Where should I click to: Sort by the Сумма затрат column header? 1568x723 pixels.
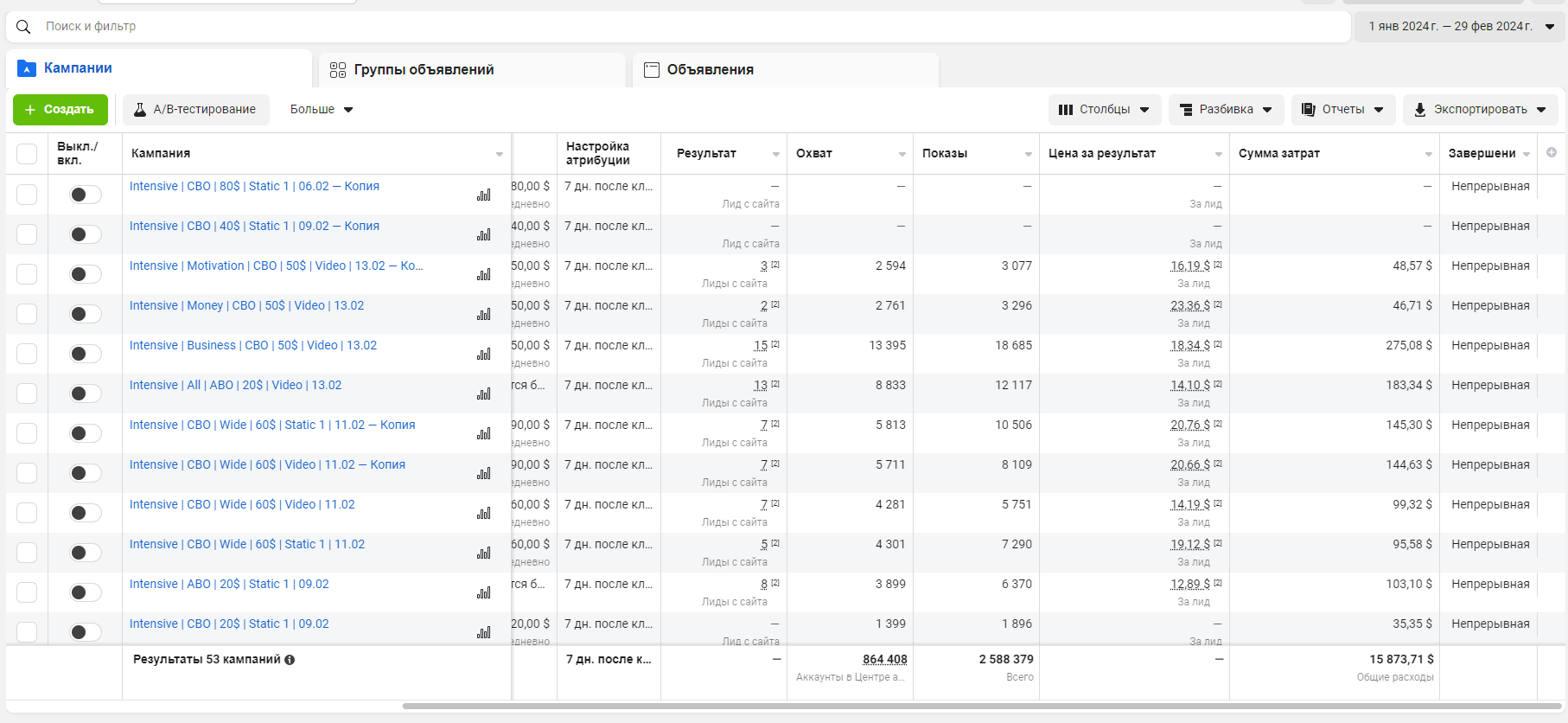pyautogui.click(x=1335, y=154)
